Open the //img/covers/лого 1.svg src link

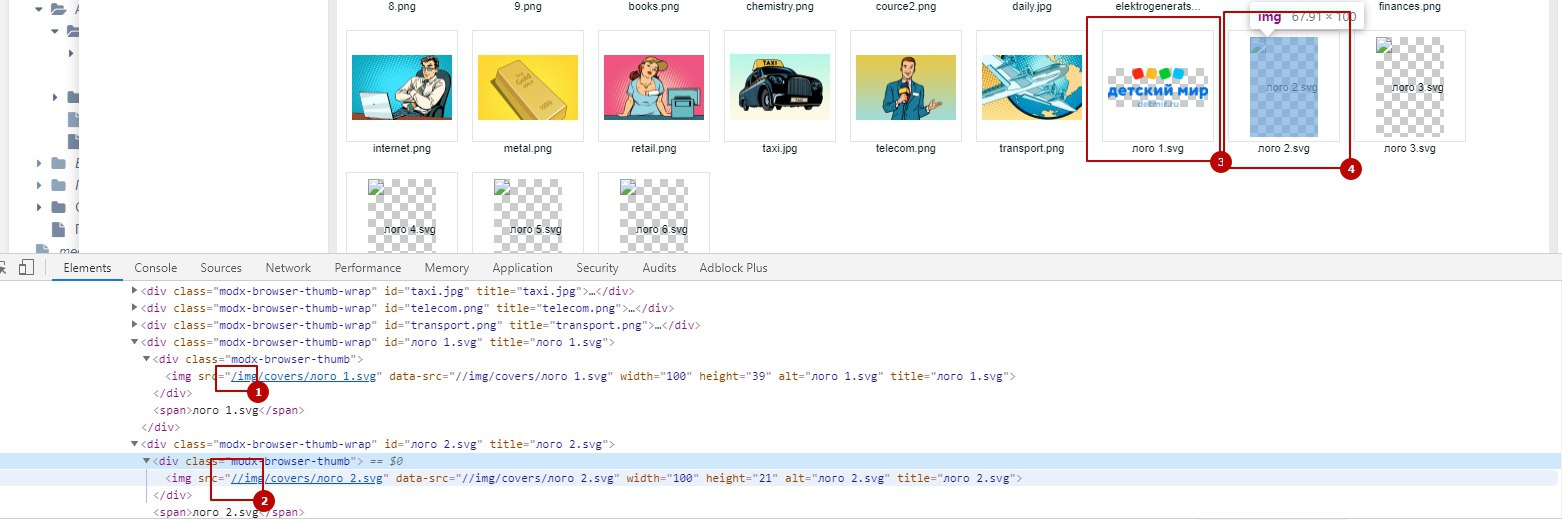click(x=304, y=376)
